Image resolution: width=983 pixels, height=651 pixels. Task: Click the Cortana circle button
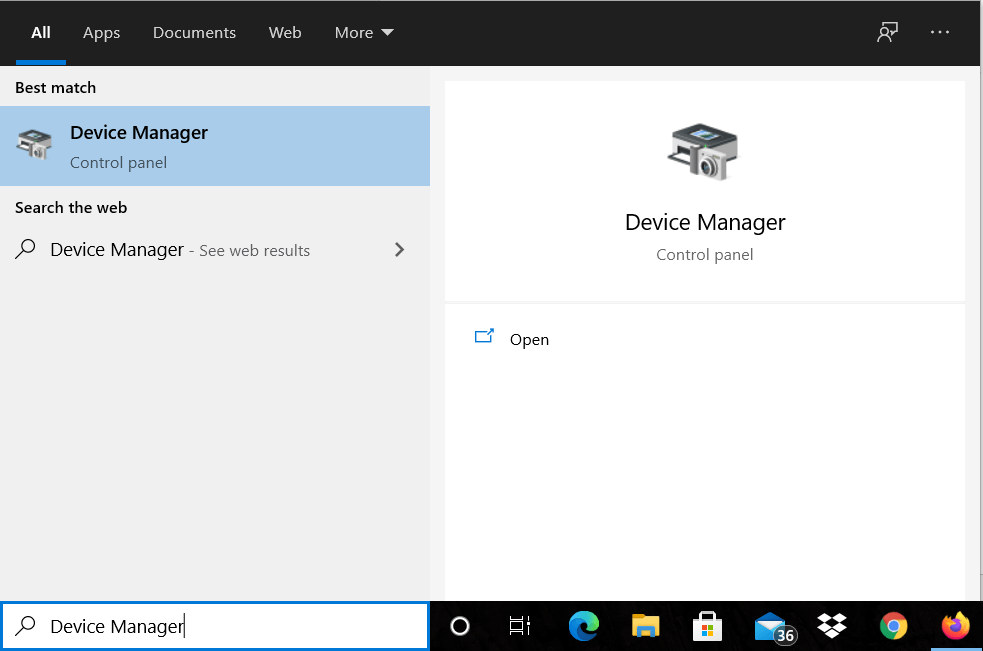(459, 626)
